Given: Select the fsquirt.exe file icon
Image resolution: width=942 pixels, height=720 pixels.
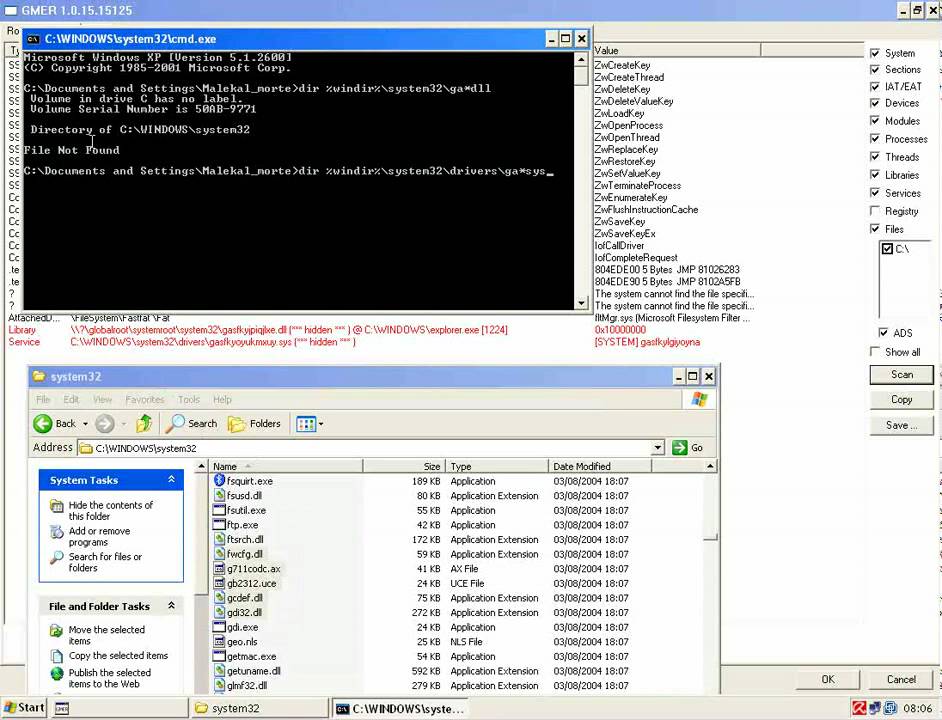Looking at the screenshot, I should click(219, 481).
